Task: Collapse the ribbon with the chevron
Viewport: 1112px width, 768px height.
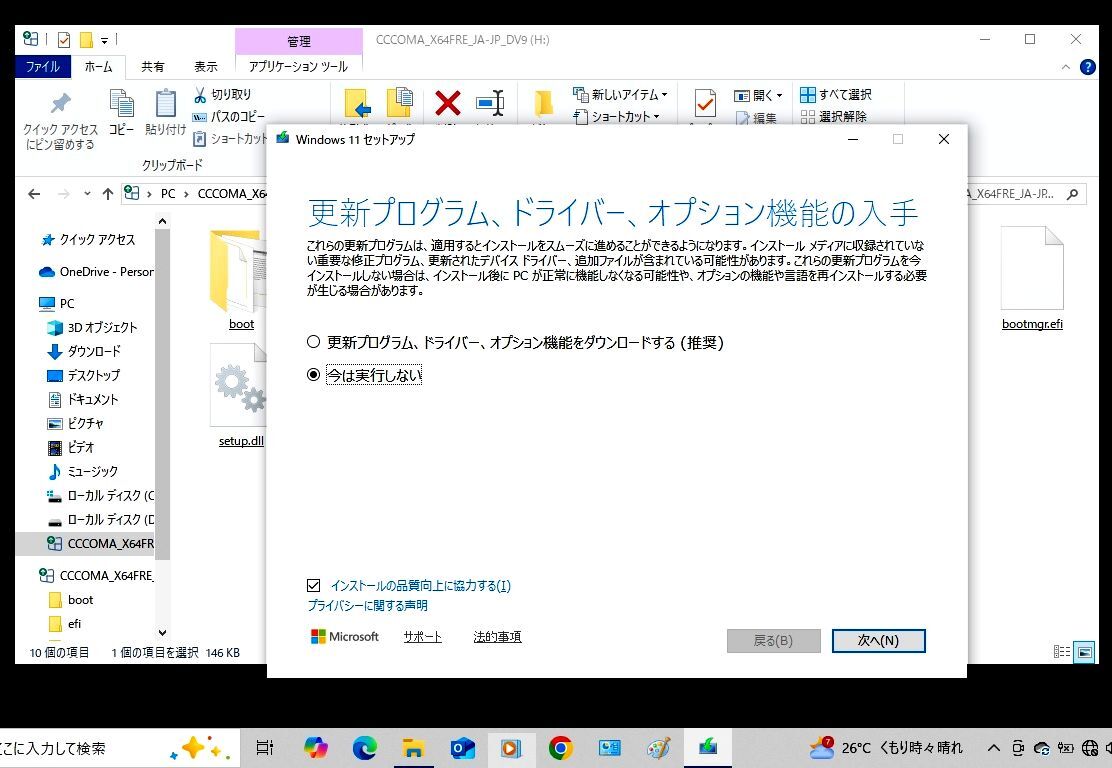Action: [1065, 67]
